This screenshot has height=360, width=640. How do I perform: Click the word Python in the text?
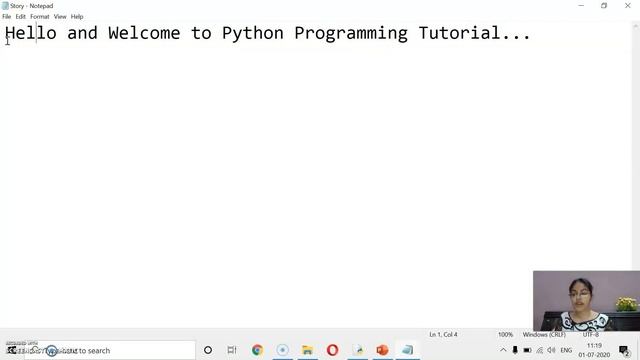click(253, 34)
